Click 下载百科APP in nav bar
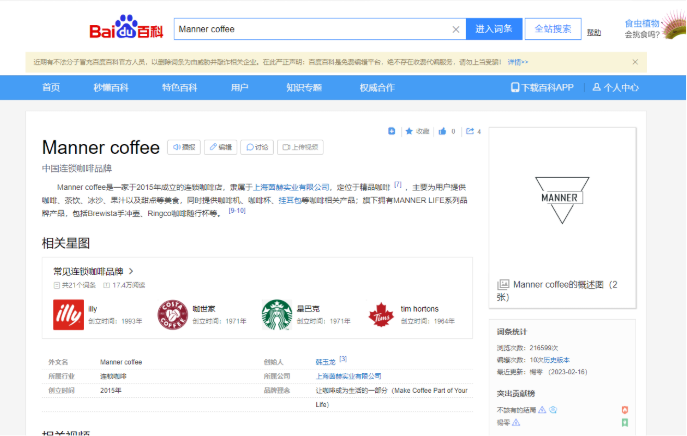 pyautogui.click(x=542, y=88)
